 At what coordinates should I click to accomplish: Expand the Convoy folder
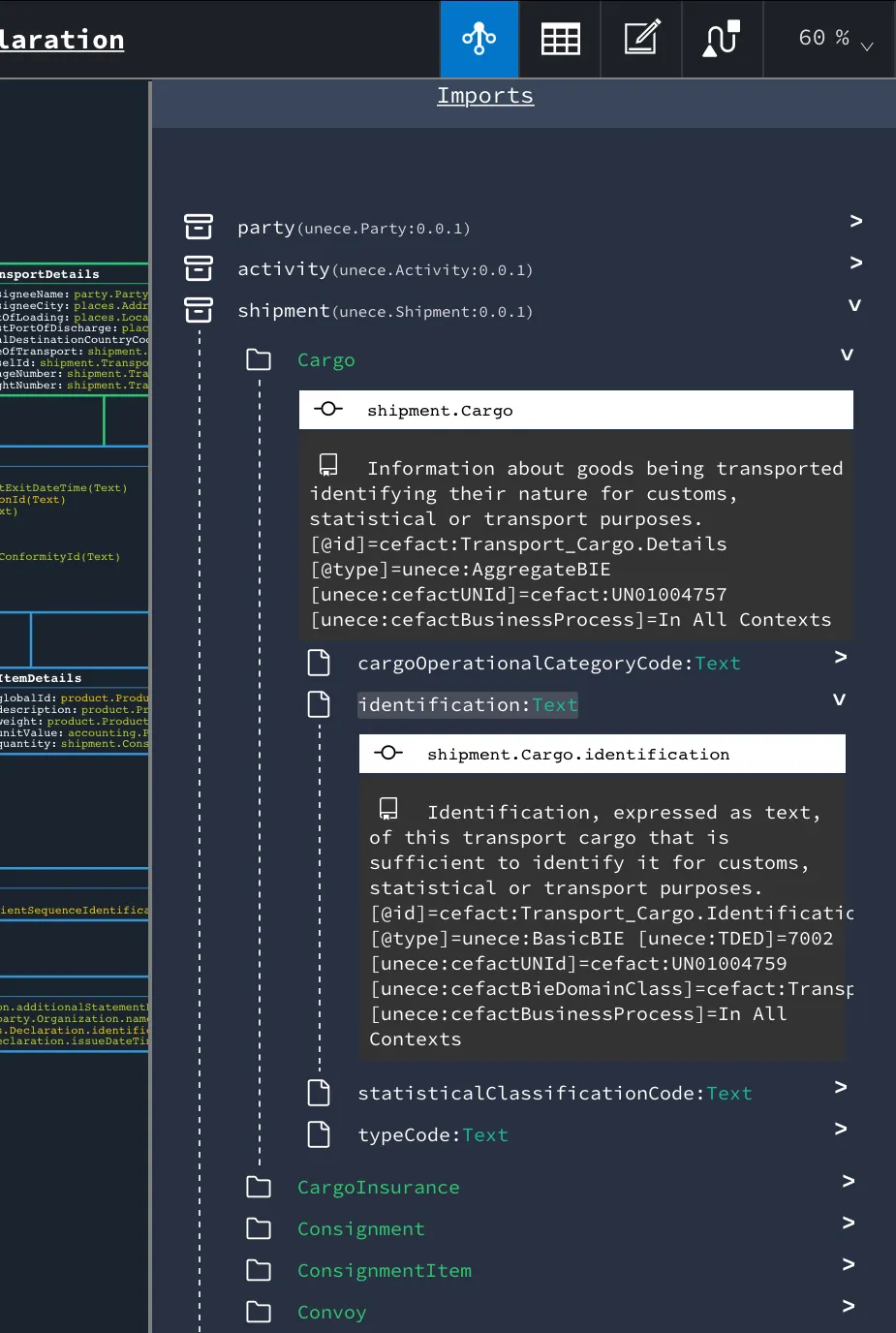[849, 1306]
